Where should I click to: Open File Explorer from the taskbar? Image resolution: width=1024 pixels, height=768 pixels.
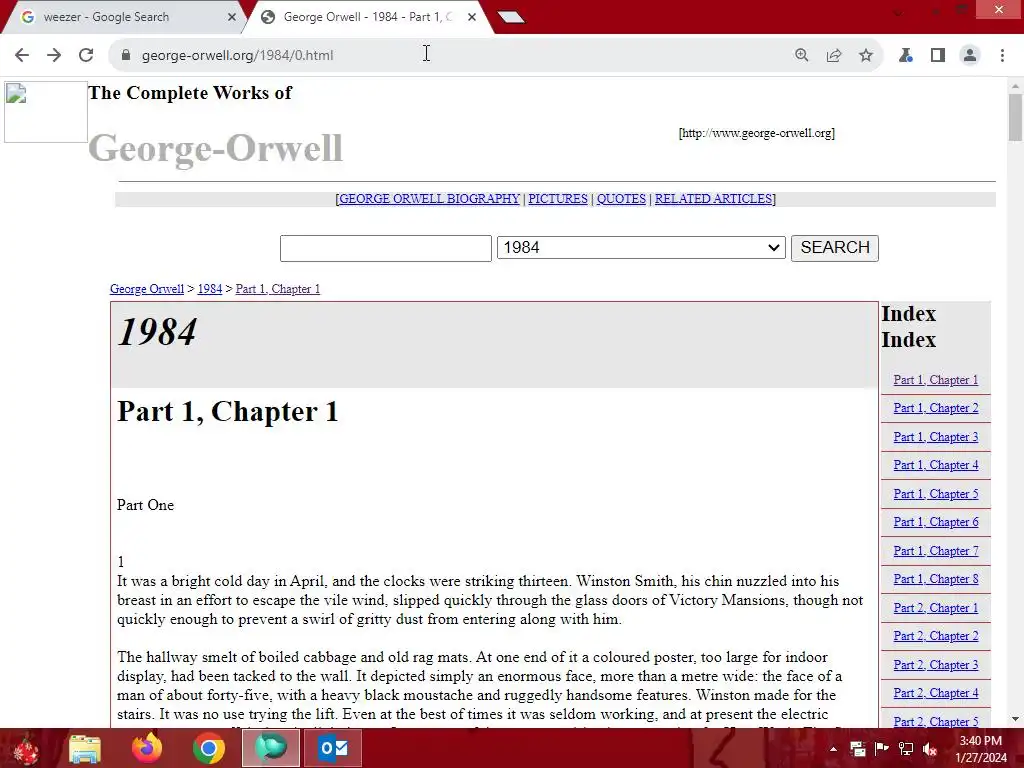(85, 748)
